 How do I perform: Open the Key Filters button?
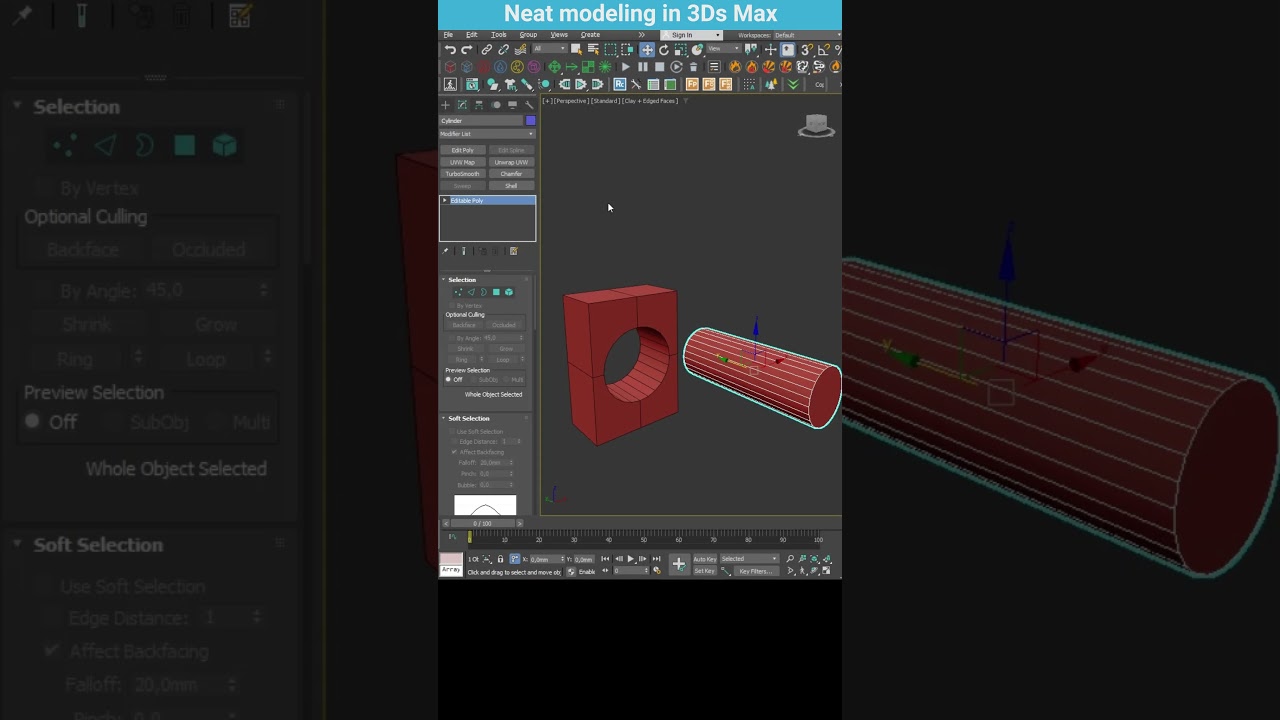tap(755, 571)
